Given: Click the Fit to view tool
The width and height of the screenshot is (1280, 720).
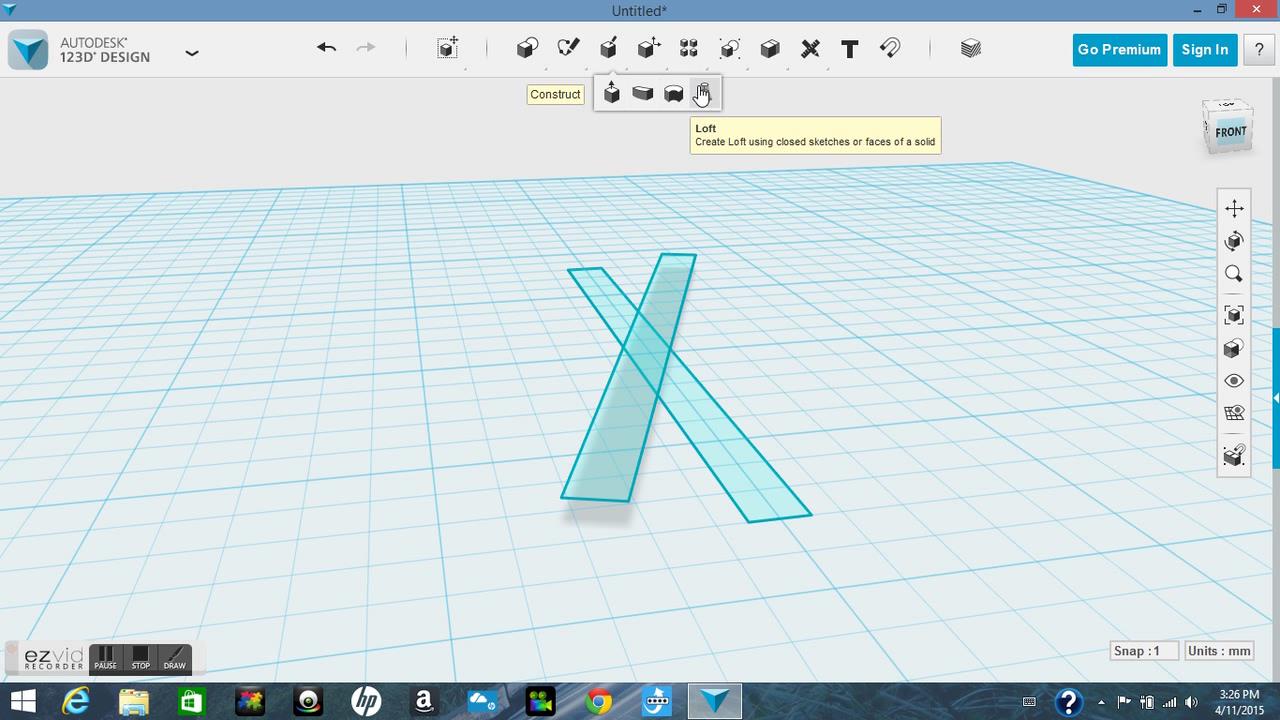Looking at the screenshot, I should point(1234,315).
